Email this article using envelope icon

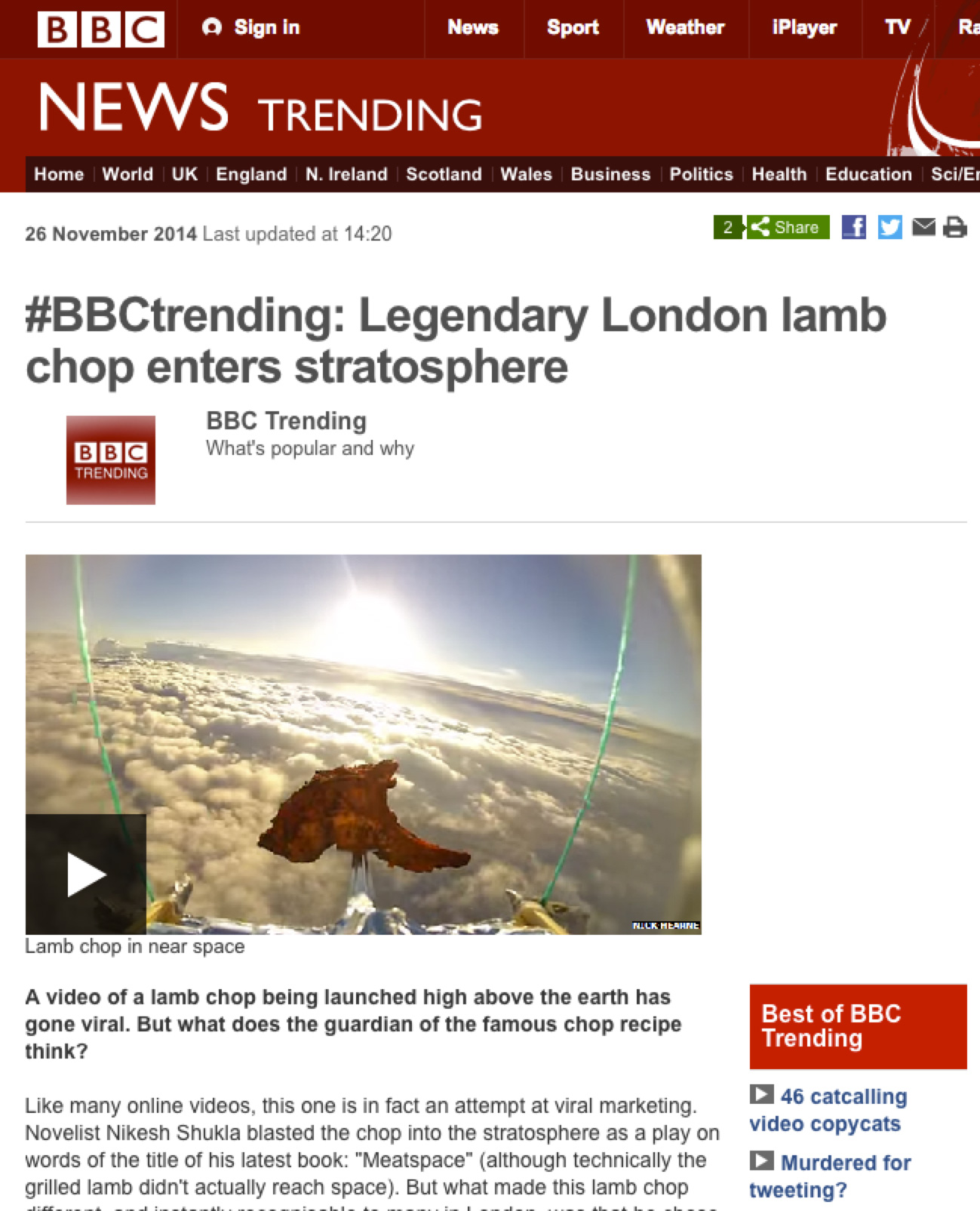(924, 226)
